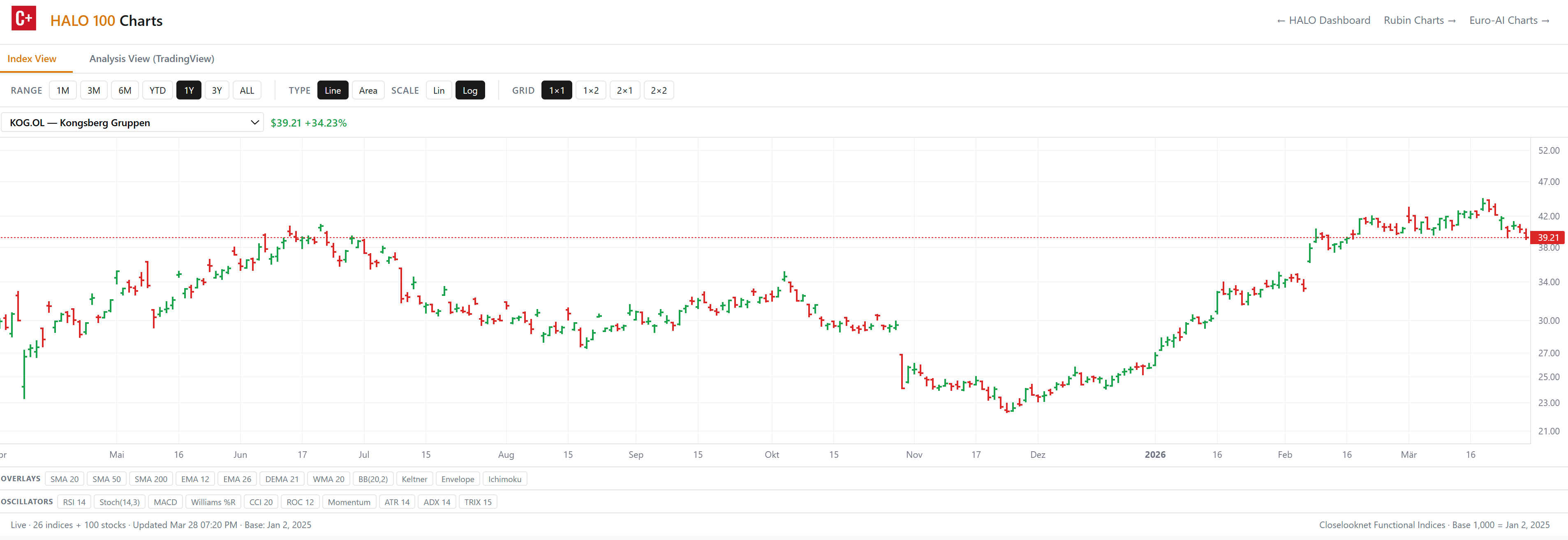Open the Rubin Charts link
The image size is (1568, 540).
coord(1419,20)
